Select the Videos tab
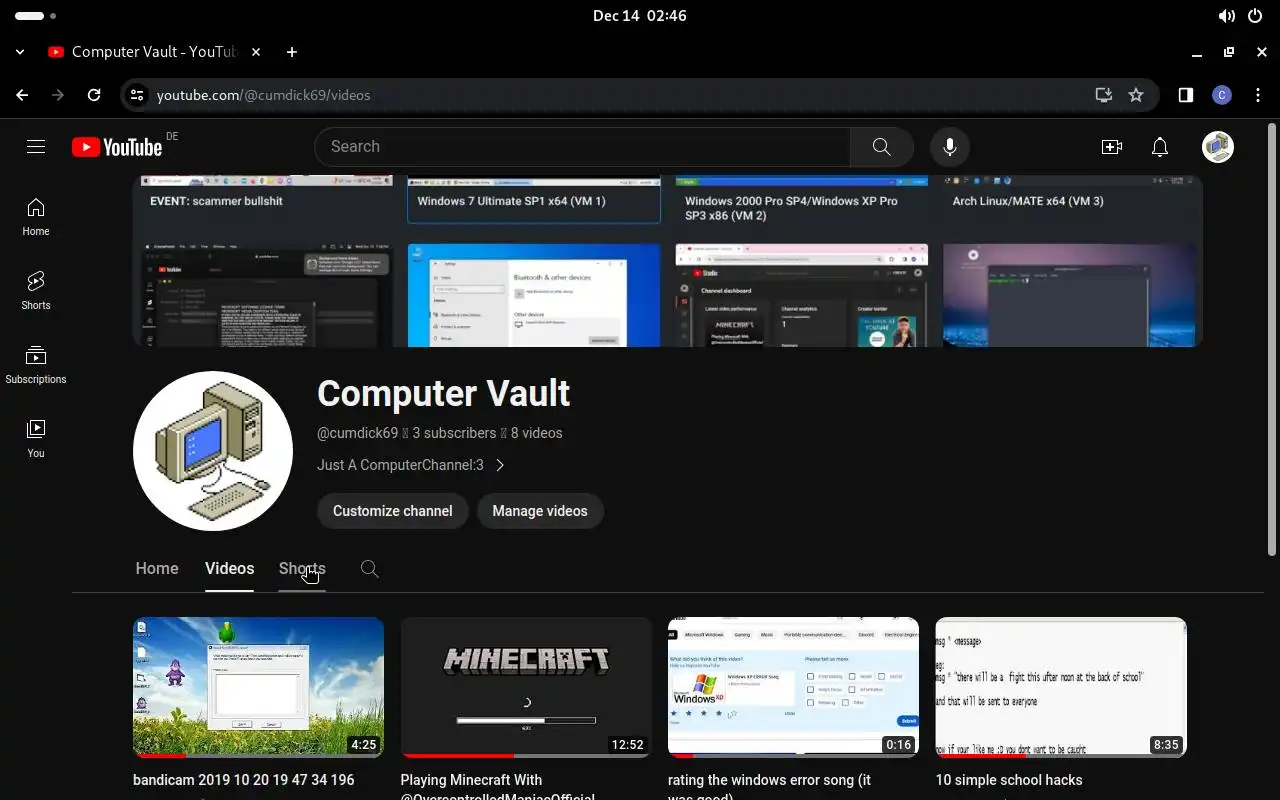Viewport: 1280px width, 800px height. pyautogui.click(x=229, y=568)
